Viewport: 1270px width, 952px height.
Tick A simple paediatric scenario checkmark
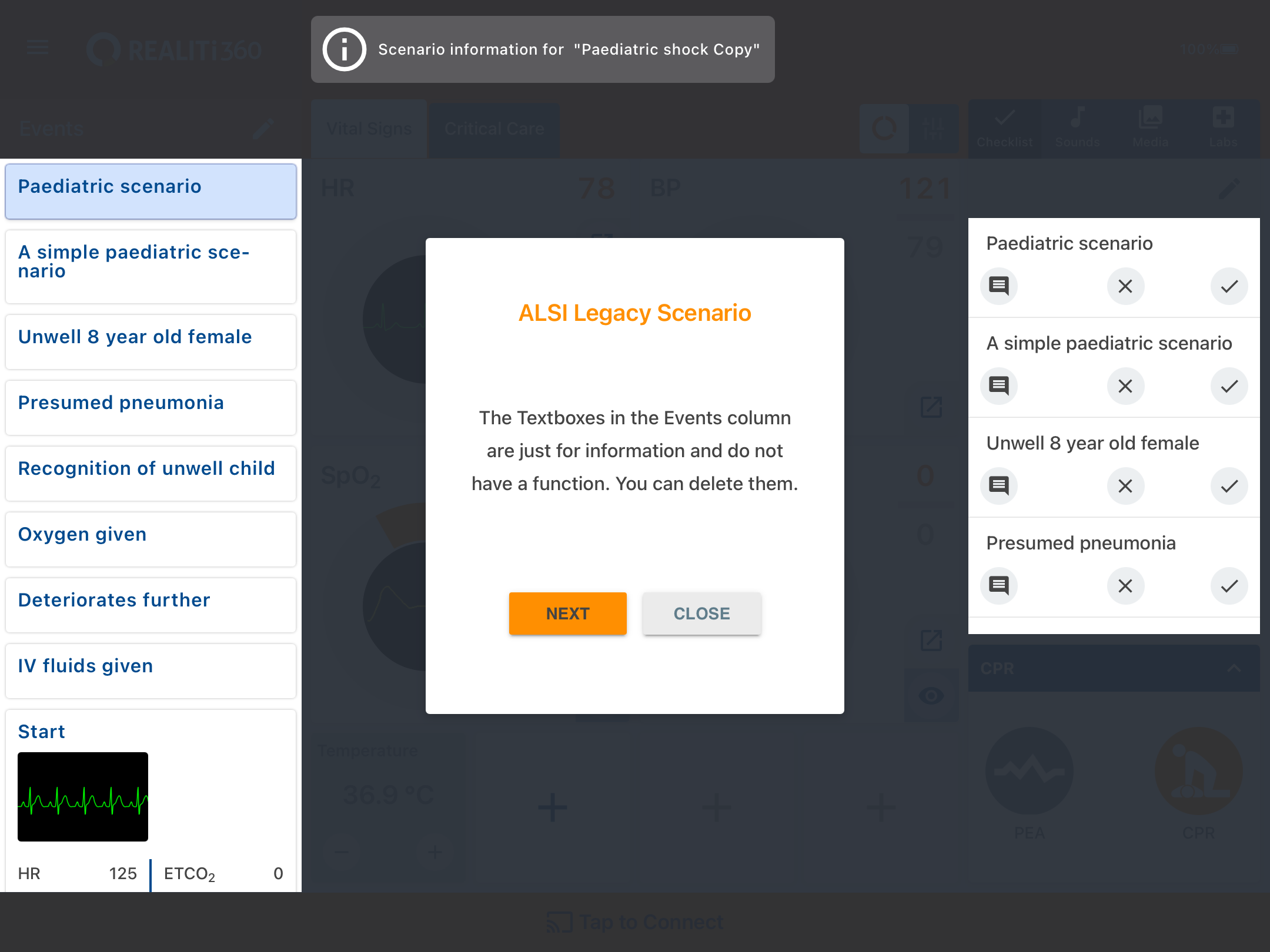pos(1229,386)
